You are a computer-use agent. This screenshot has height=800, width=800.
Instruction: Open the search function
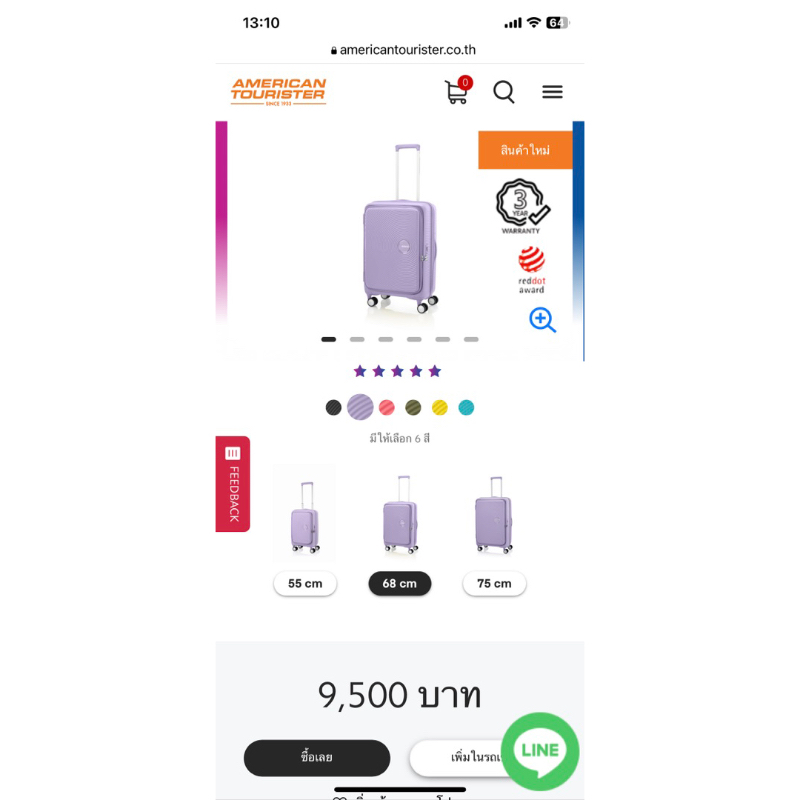[x=503, y=92]
